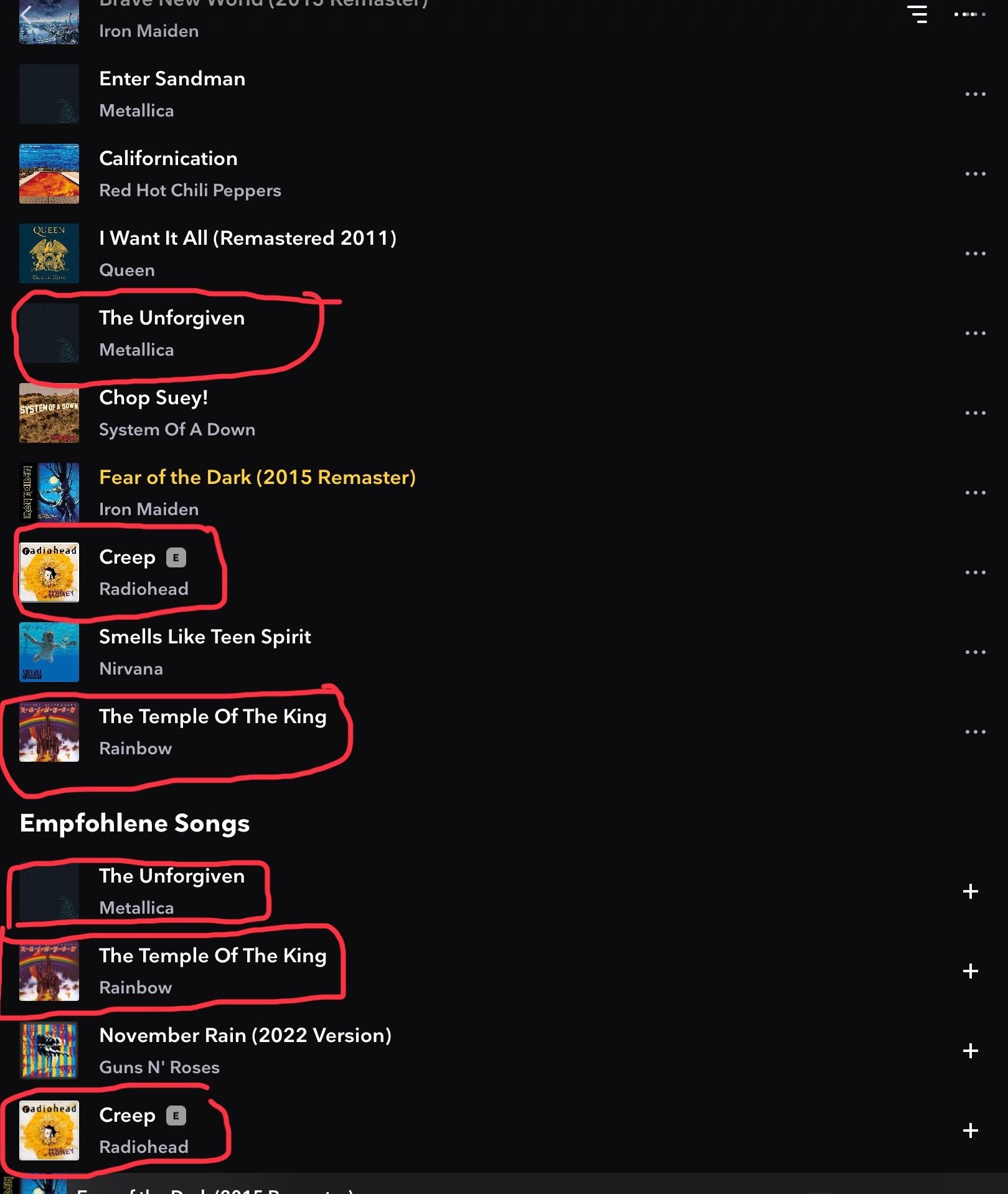1008x1194 pixels.
Task: Open more options for Chop Suey!
Action: [975, 413]
